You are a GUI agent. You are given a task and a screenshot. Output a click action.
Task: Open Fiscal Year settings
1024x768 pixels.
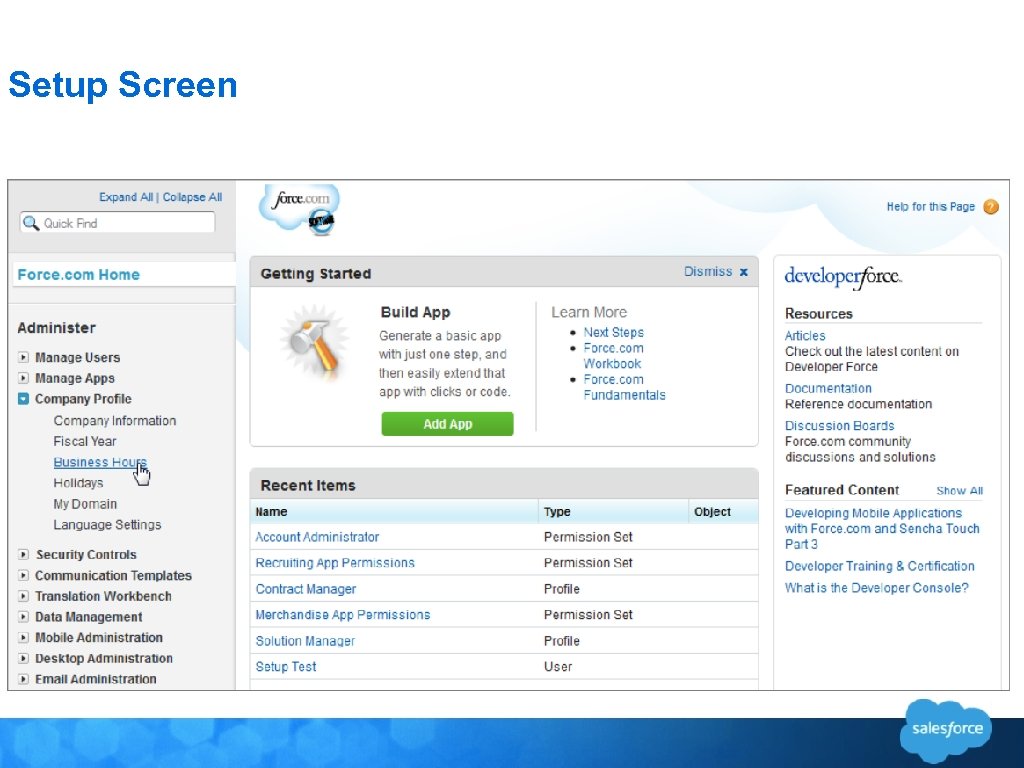click(85, 441)
